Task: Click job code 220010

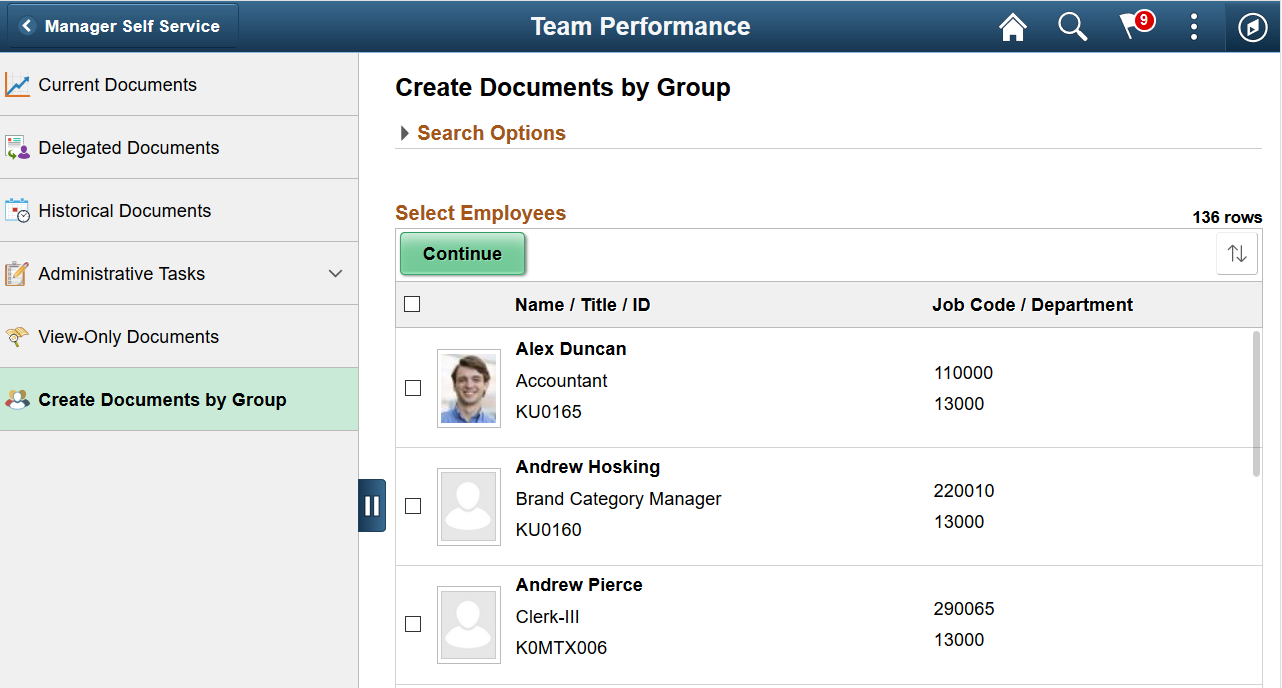Action: (x=964, y=491)
